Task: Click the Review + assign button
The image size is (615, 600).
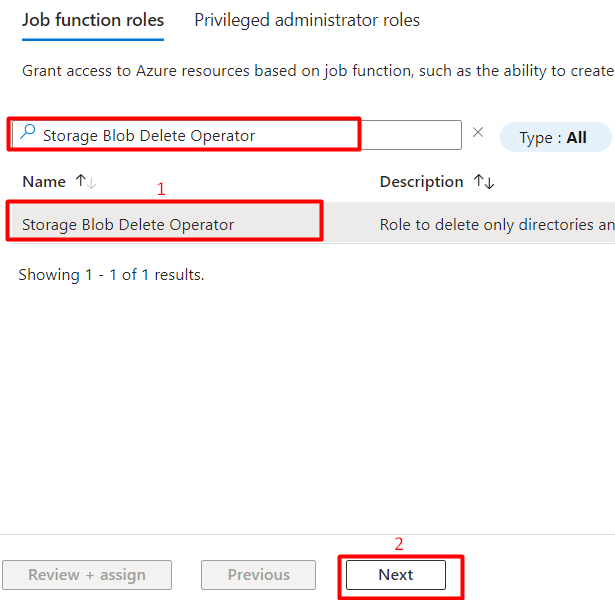Action: click(x=87, y=575)
